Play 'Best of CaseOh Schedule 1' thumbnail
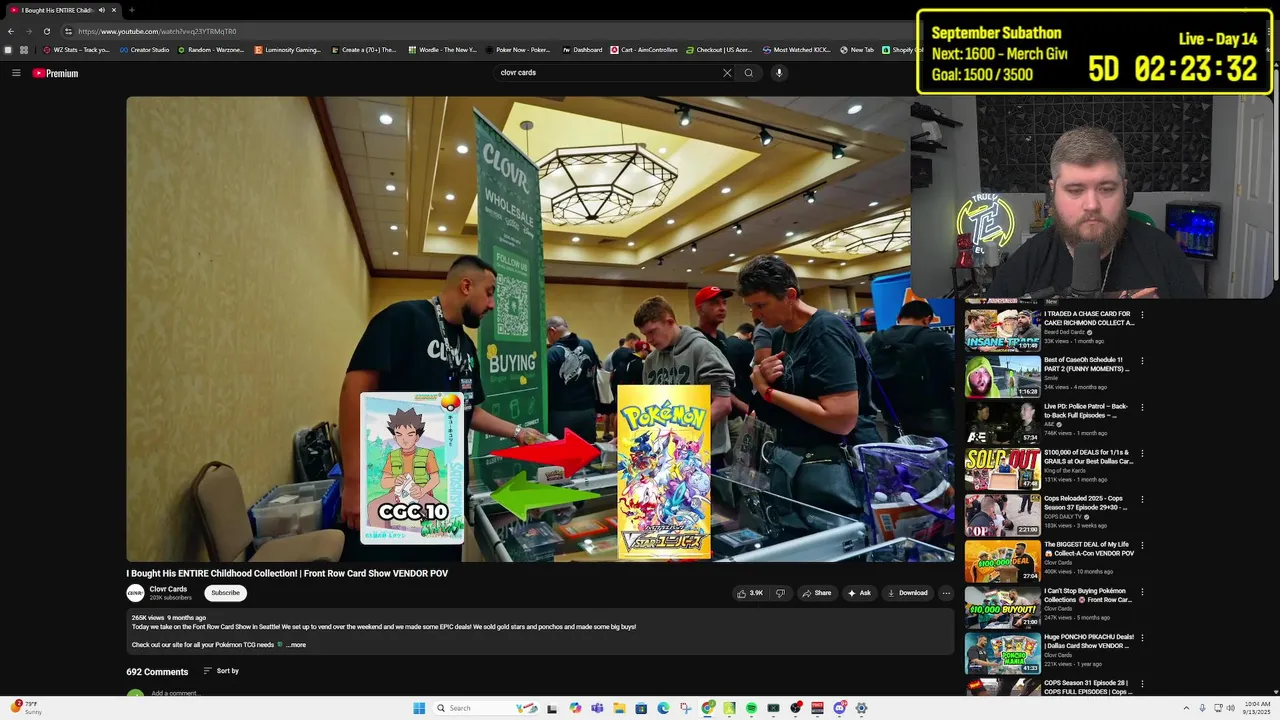Viewport: 1280px width, 720px height. 1002,377
